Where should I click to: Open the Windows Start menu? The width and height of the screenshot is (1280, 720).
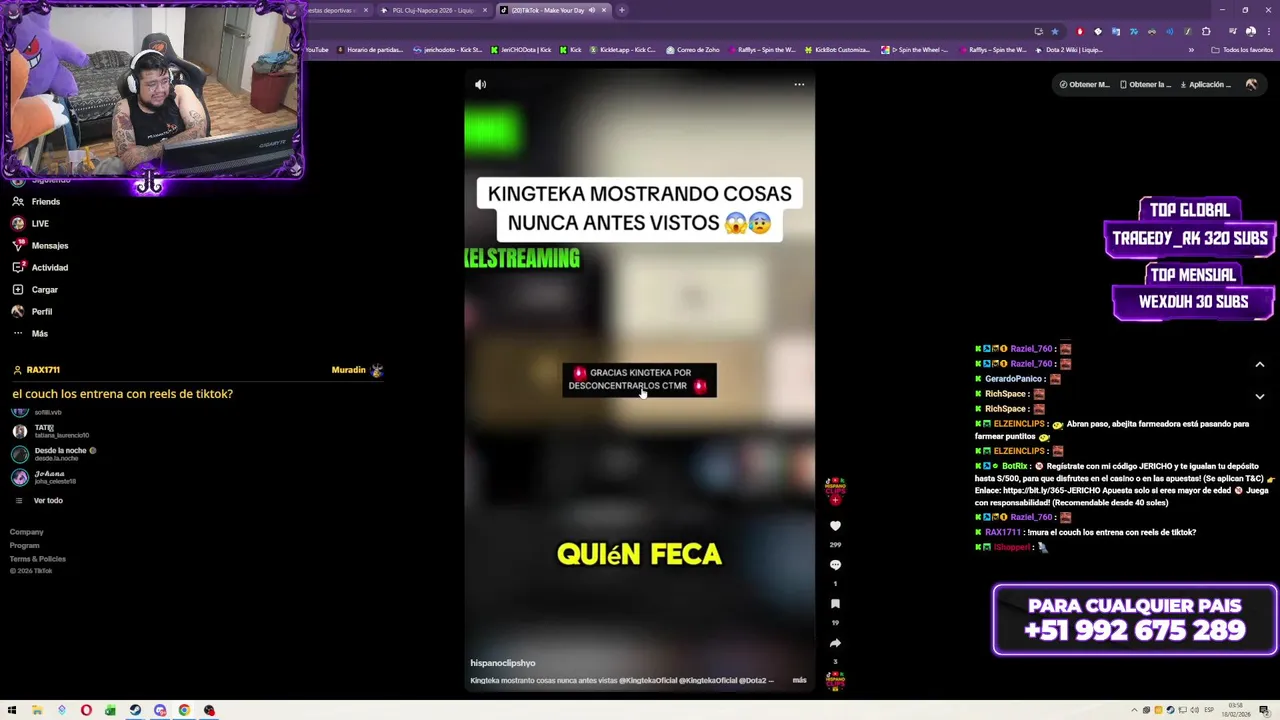(x=12, y=710)
